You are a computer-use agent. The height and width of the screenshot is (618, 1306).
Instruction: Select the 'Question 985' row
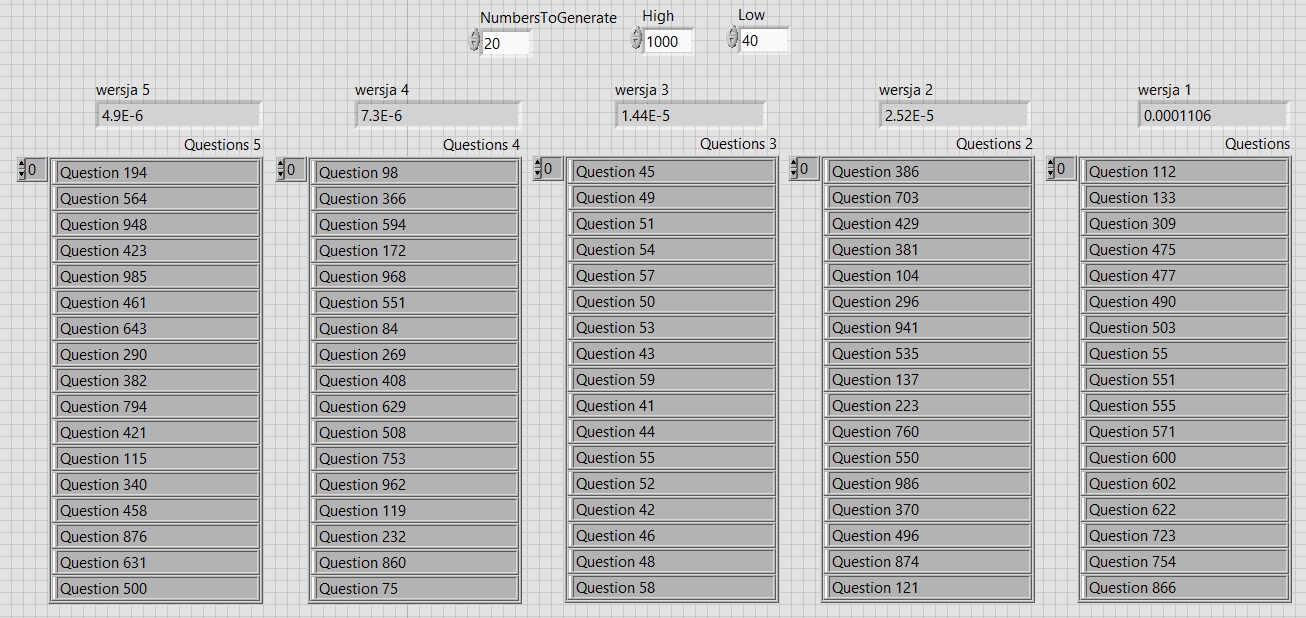157,276
